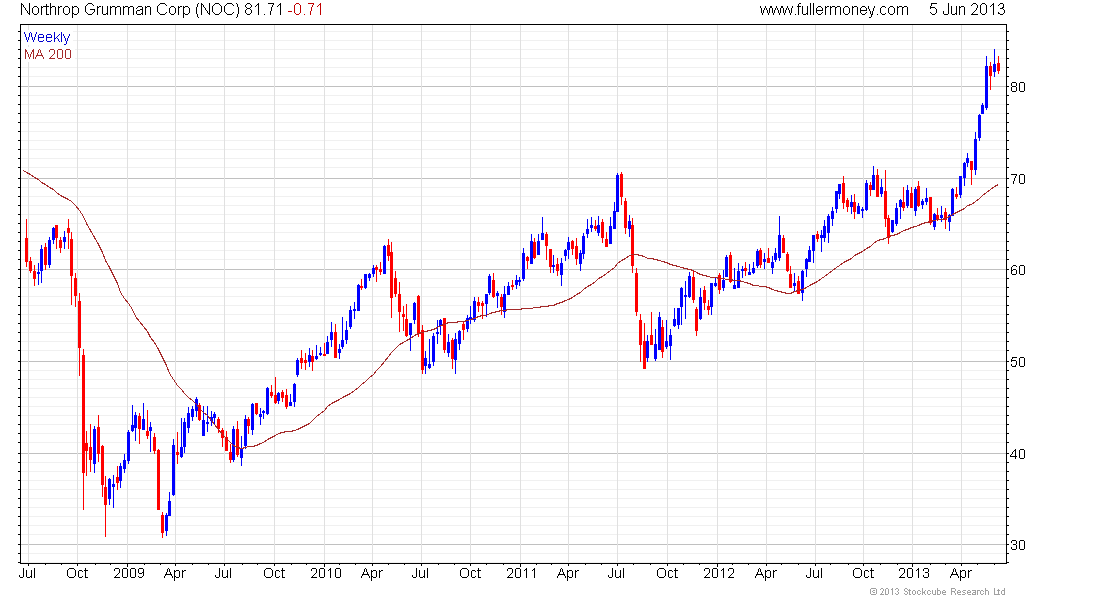Screen dimensions: 1100x600
Task: Click the 30 price axis label
Action: 1018,546
